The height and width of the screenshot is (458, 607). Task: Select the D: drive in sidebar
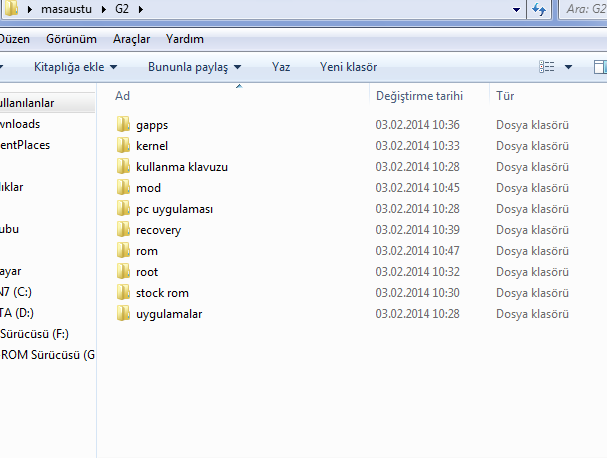coord(17,312)
